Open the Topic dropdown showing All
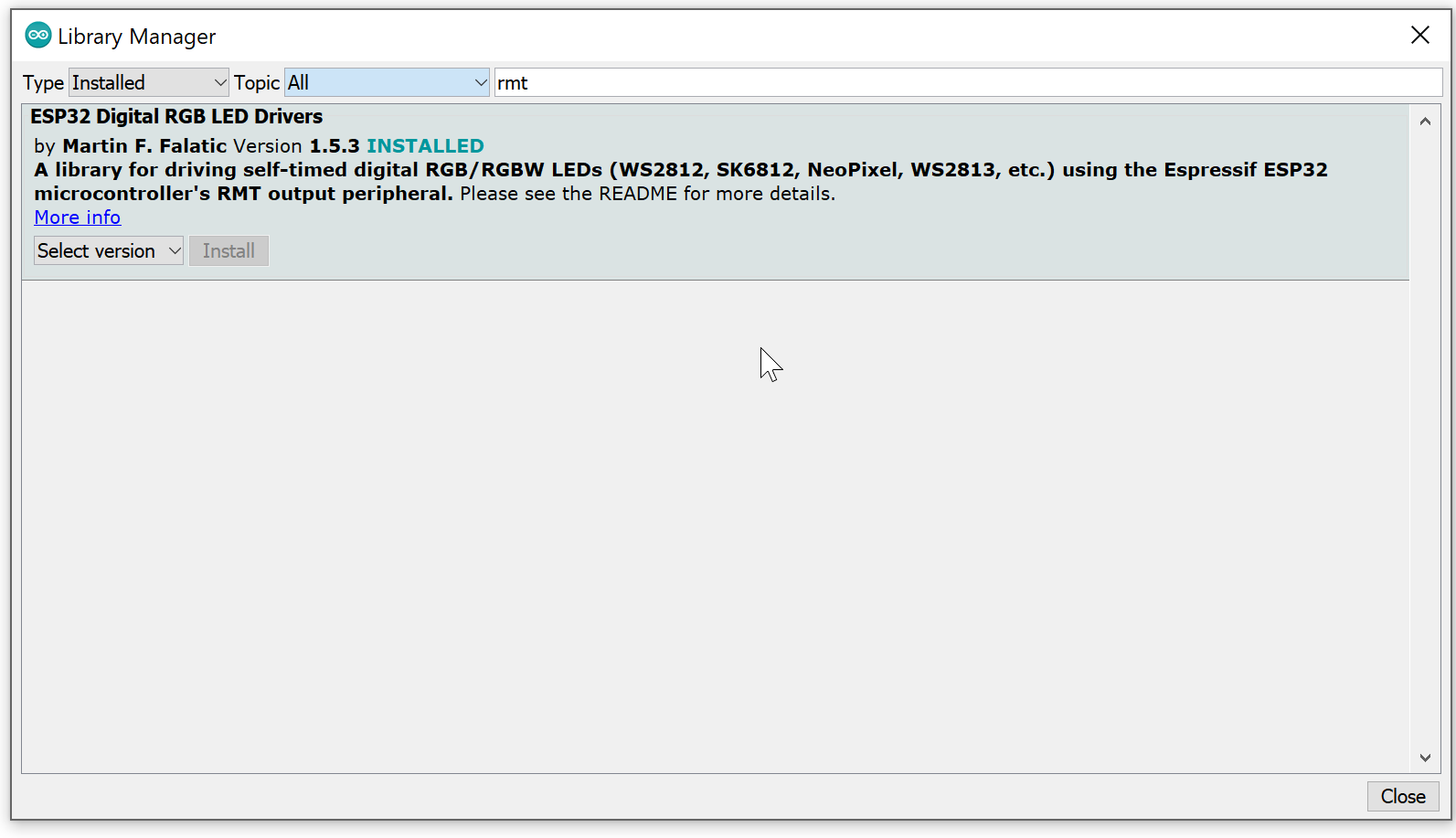The height and width of the screenshot is (838, 1456). pos(387,82)
